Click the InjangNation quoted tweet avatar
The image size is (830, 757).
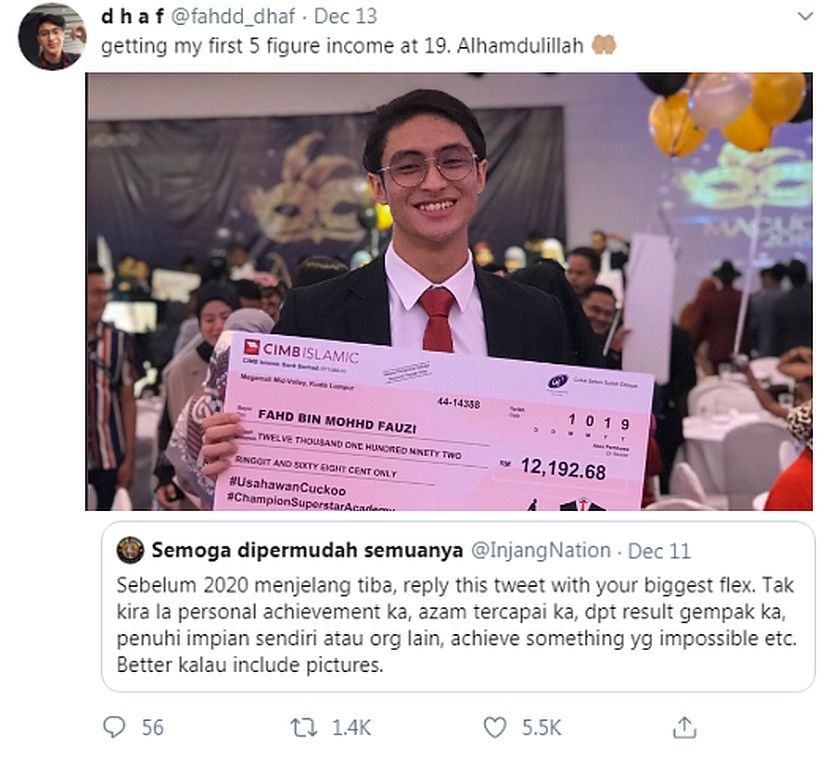point(130,550)
